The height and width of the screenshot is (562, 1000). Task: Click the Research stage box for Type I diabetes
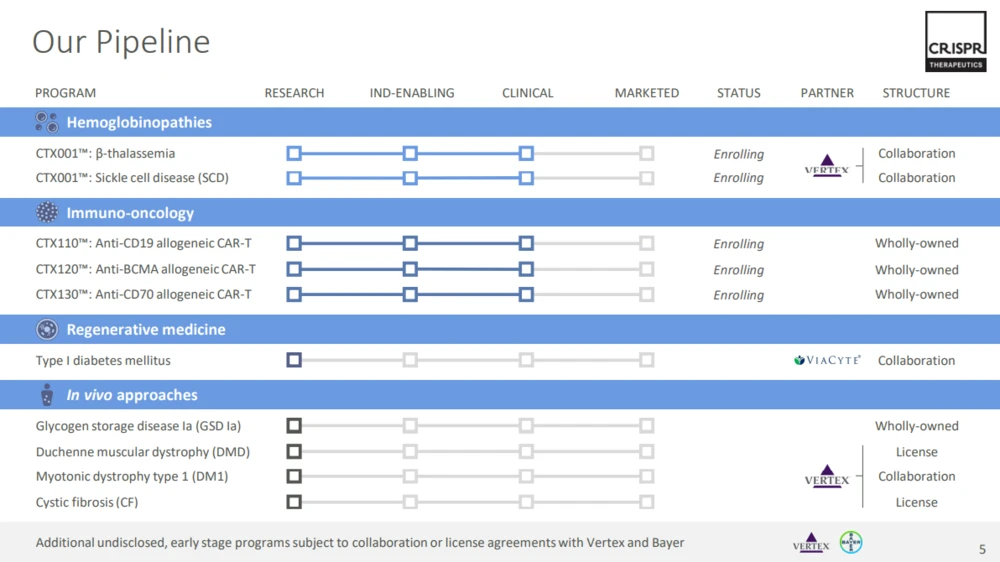coord(294,360)
